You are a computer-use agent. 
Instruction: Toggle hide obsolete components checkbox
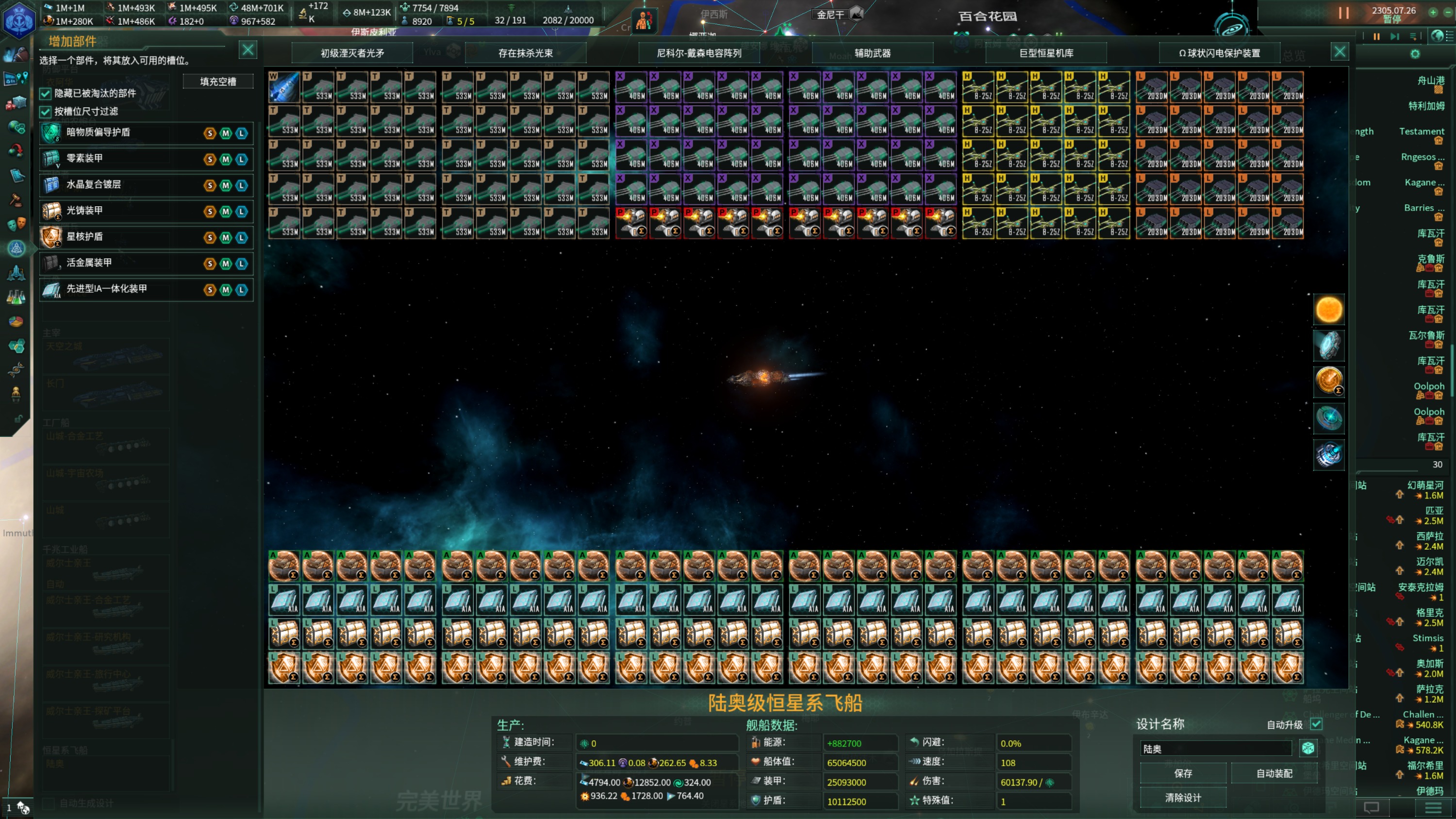point(45,94)
